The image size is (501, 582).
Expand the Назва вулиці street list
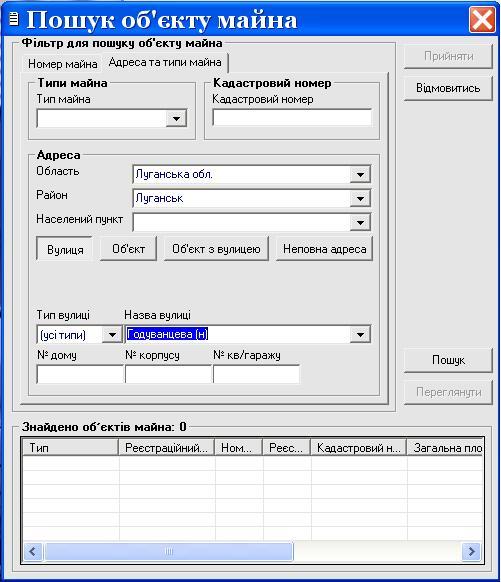[360, 334]
